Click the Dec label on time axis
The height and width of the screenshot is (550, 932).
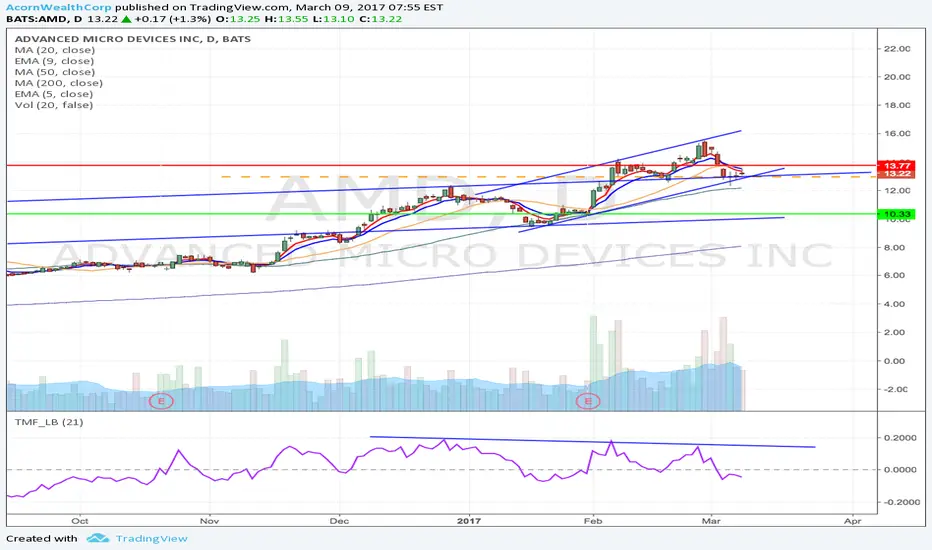coord(339,521)
